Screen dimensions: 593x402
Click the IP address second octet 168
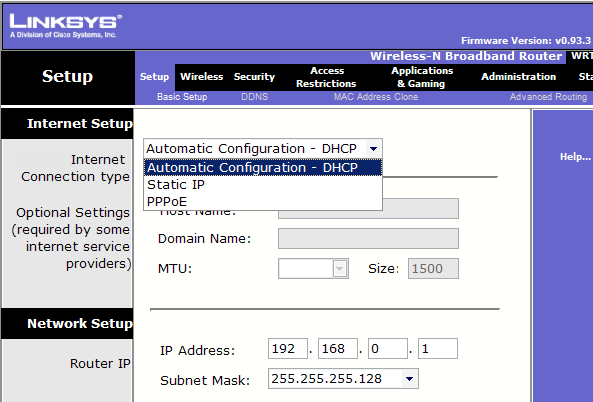338,348
